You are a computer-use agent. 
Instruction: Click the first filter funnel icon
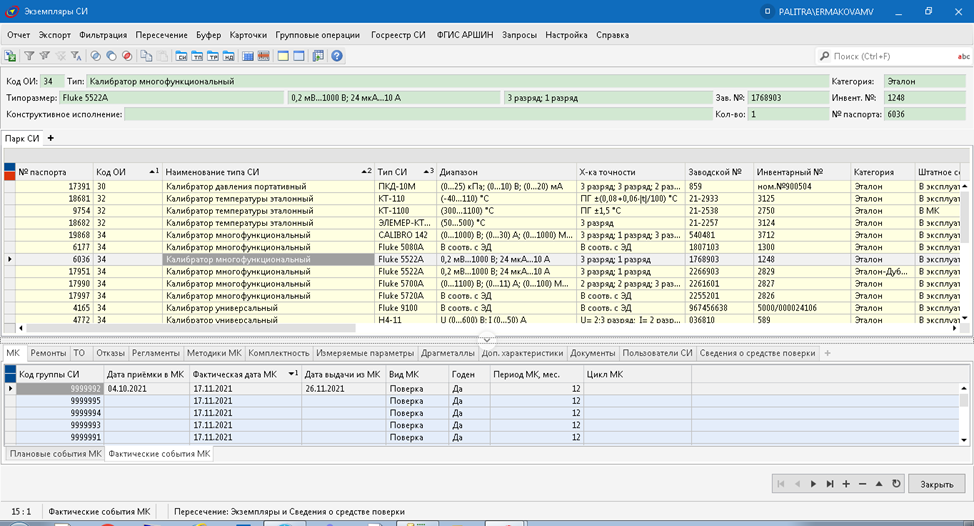pos(29,56)
